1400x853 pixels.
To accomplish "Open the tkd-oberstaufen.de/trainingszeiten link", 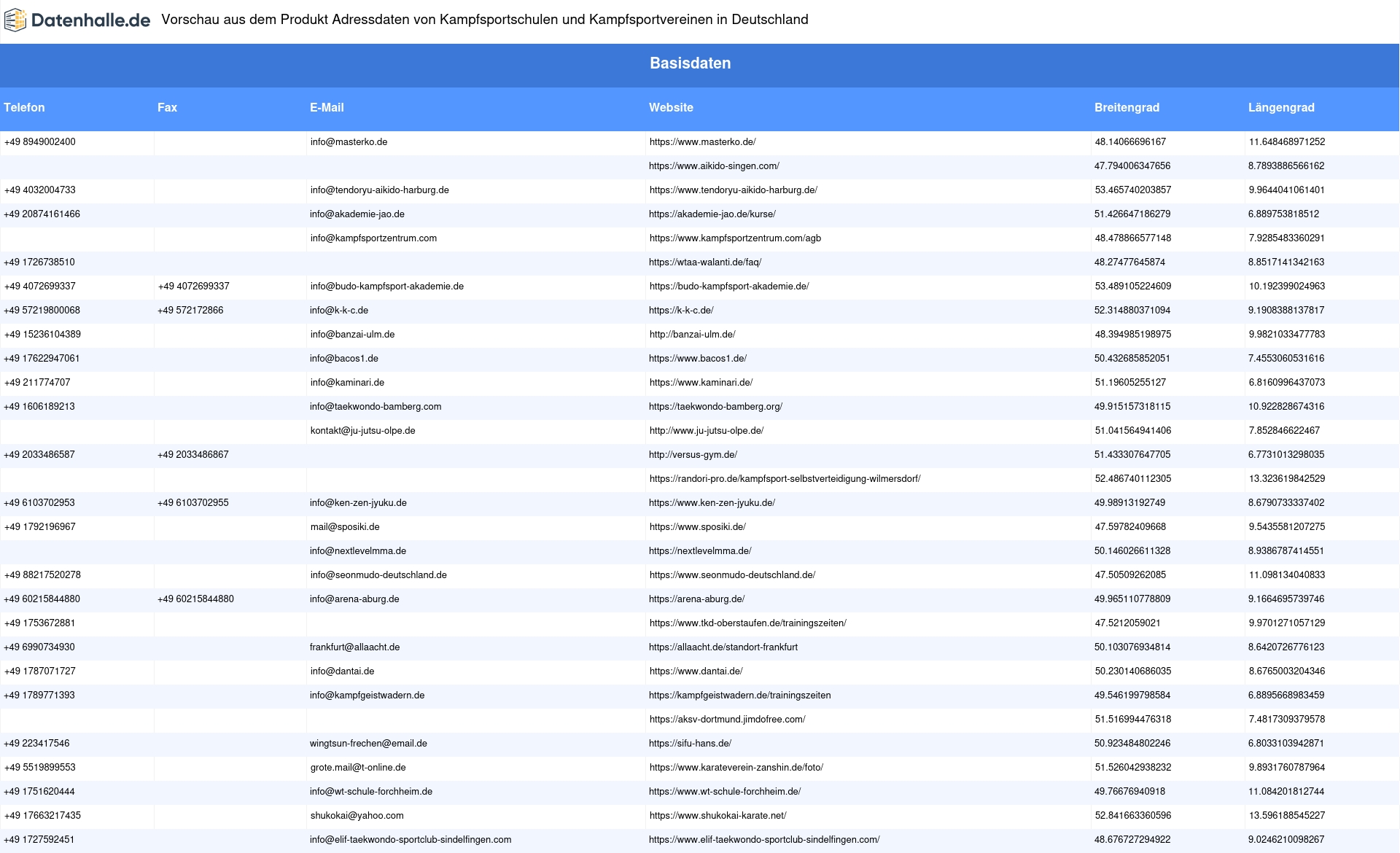I will [x=747, y=623].
